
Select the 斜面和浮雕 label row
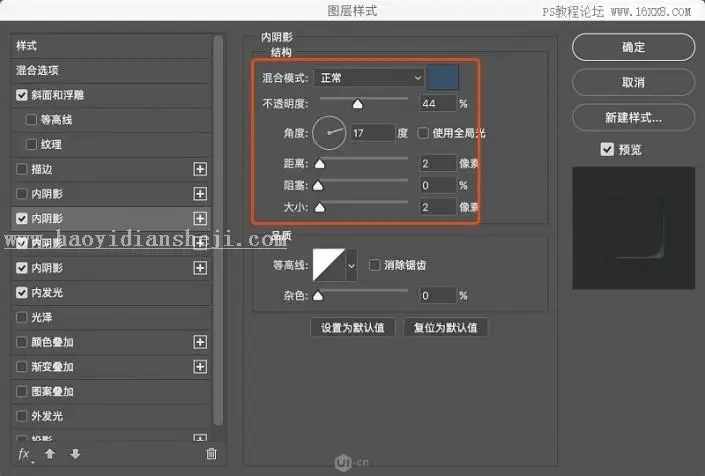[111, 95]
